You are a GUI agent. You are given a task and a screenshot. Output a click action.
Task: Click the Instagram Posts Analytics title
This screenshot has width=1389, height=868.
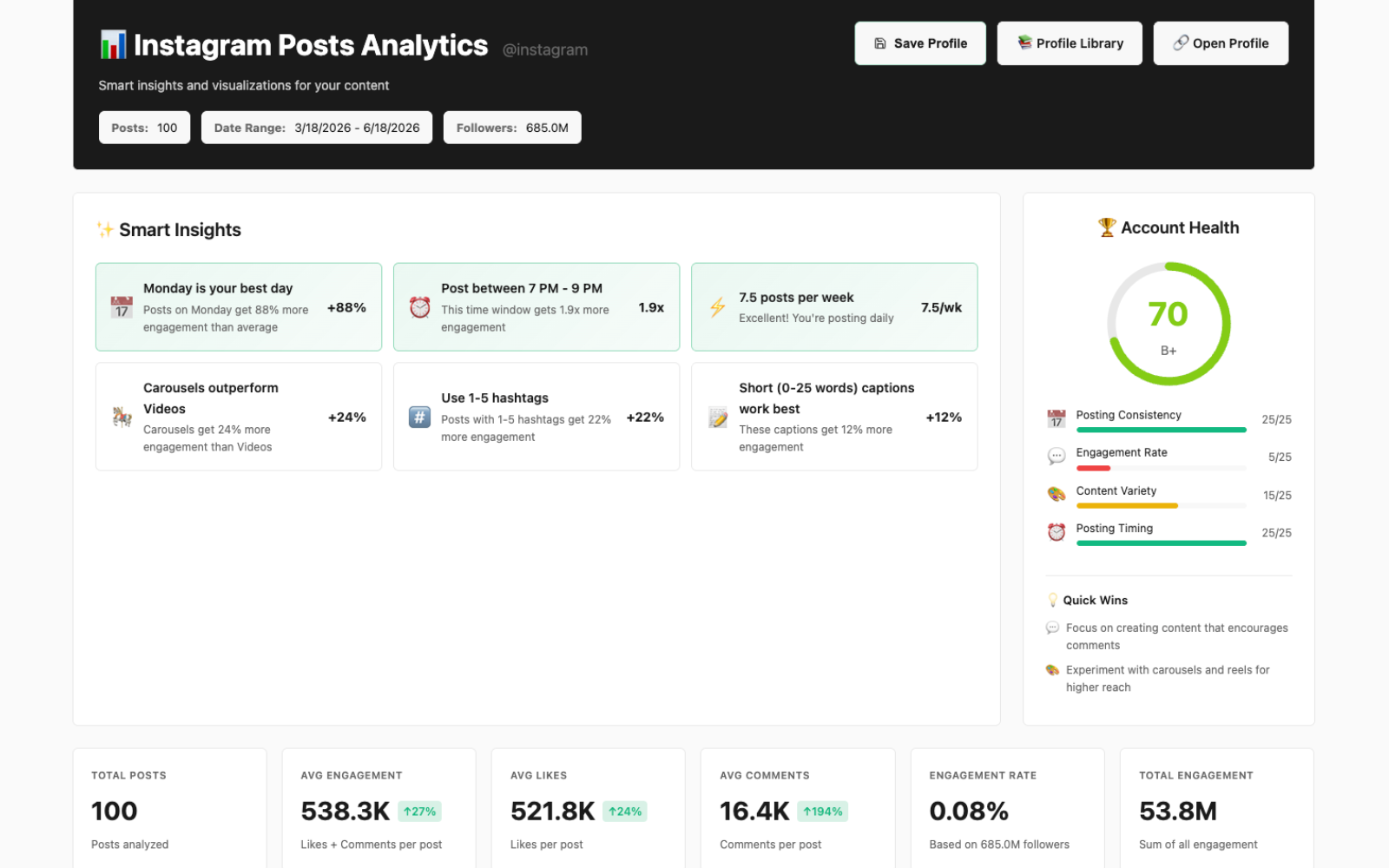tap(311, 45)
